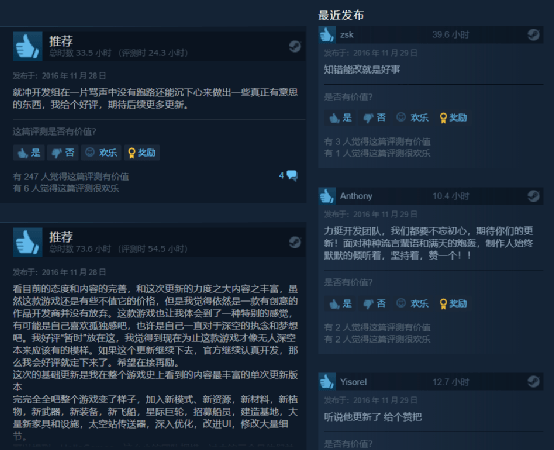Click zsk's thumbs-up avatar icon

pos(327,35)
